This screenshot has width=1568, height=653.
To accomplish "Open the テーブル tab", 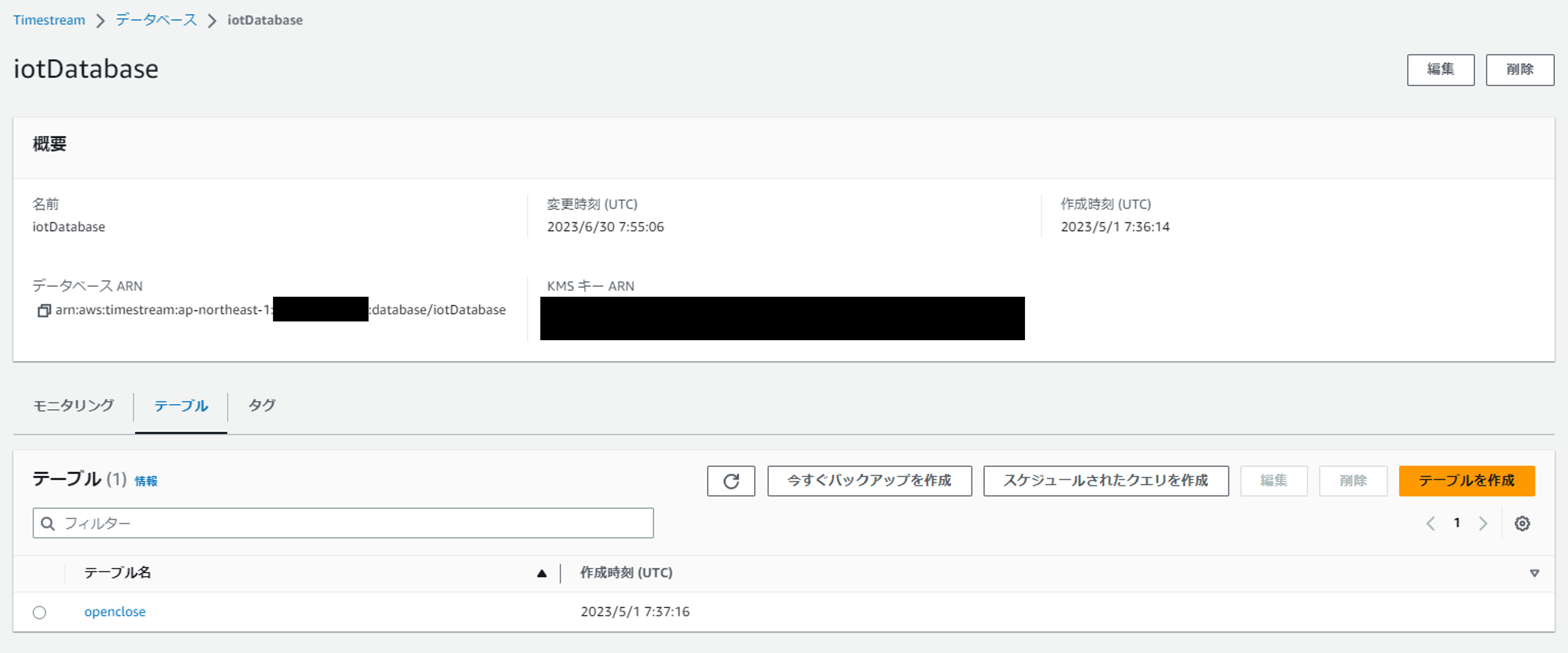I will coord(181,406).
